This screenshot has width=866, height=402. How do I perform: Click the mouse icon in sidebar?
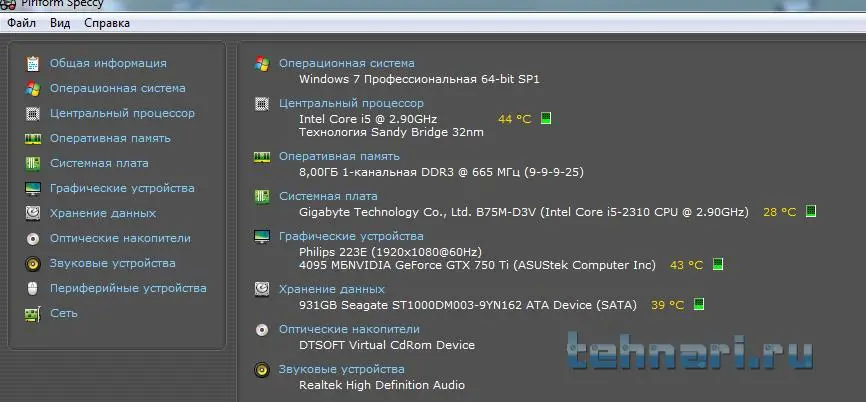point(33,288)
